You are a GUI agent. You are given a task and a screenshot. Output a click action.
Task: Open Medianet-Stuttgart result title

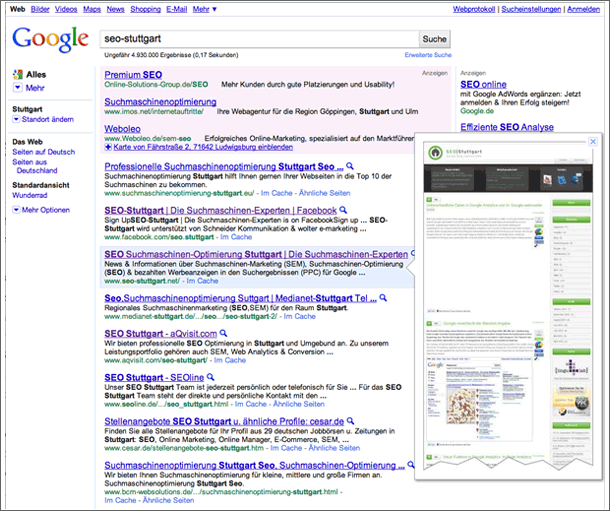(240, 298)
